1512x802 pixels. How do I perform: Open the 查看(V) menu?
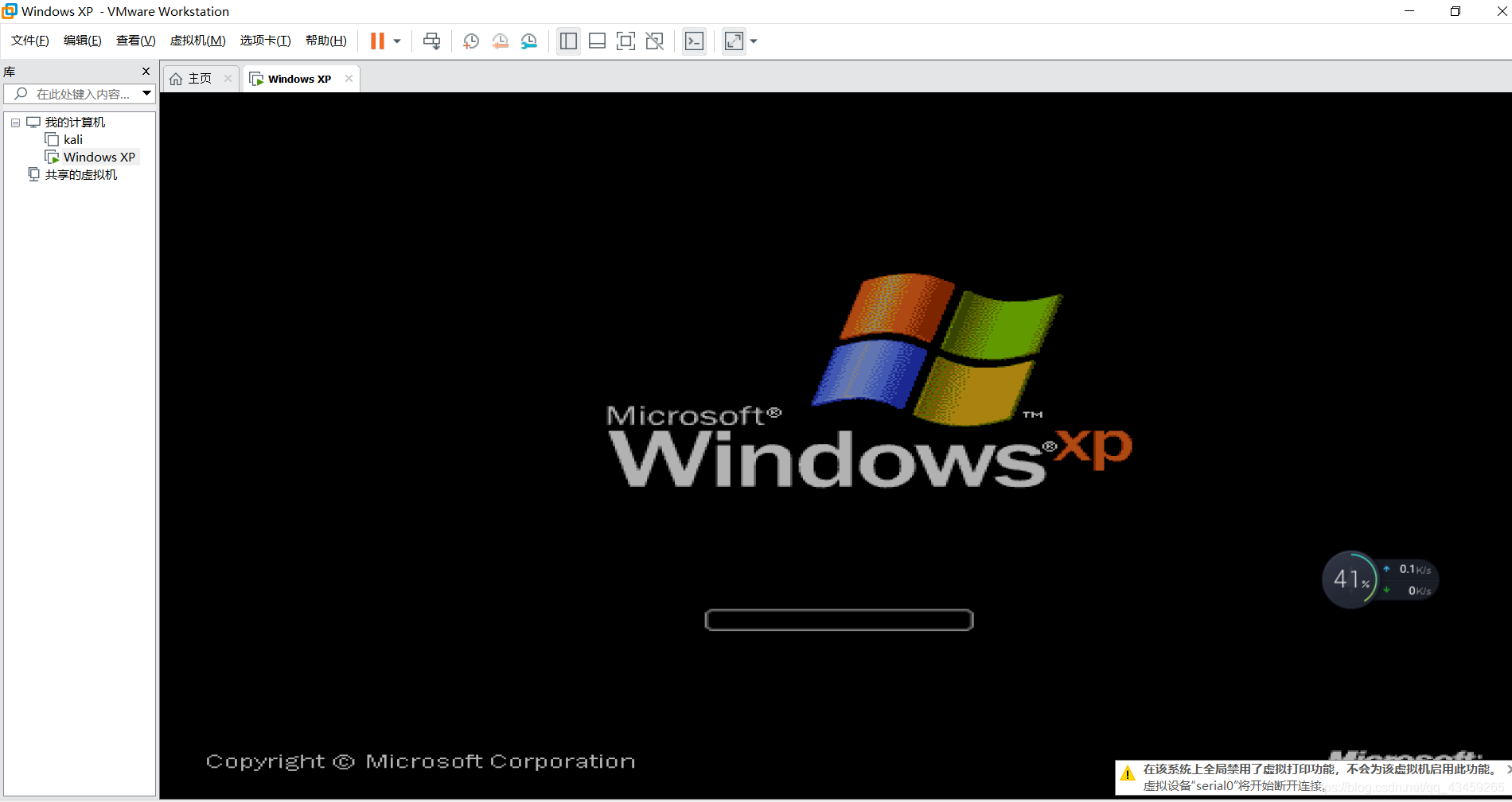pos(136,41)
